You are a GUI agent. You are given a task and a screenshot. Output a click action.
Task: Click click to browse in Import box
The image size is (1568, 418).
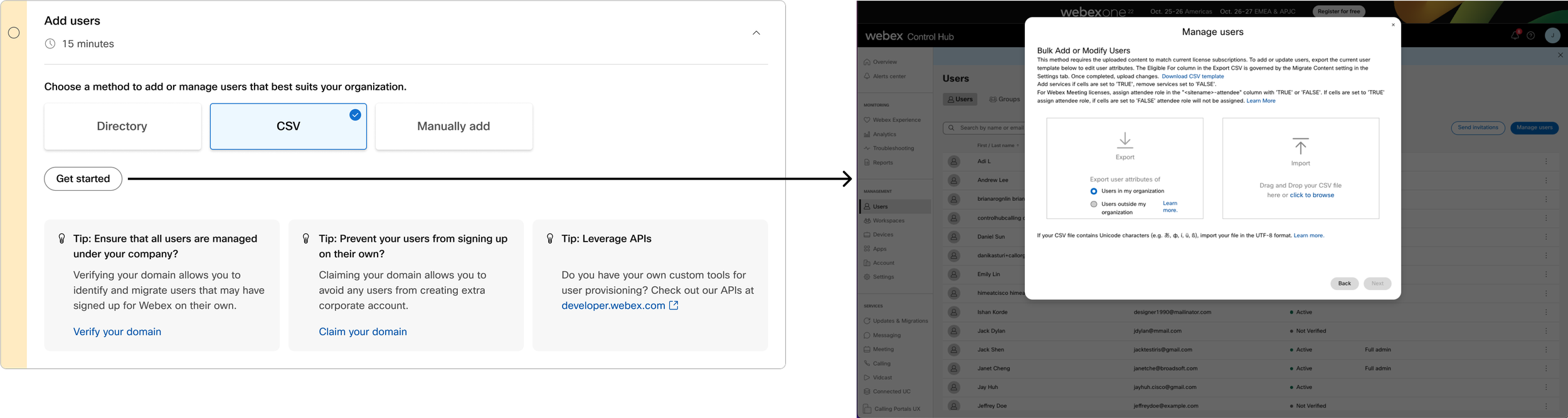coord(1311,195)
